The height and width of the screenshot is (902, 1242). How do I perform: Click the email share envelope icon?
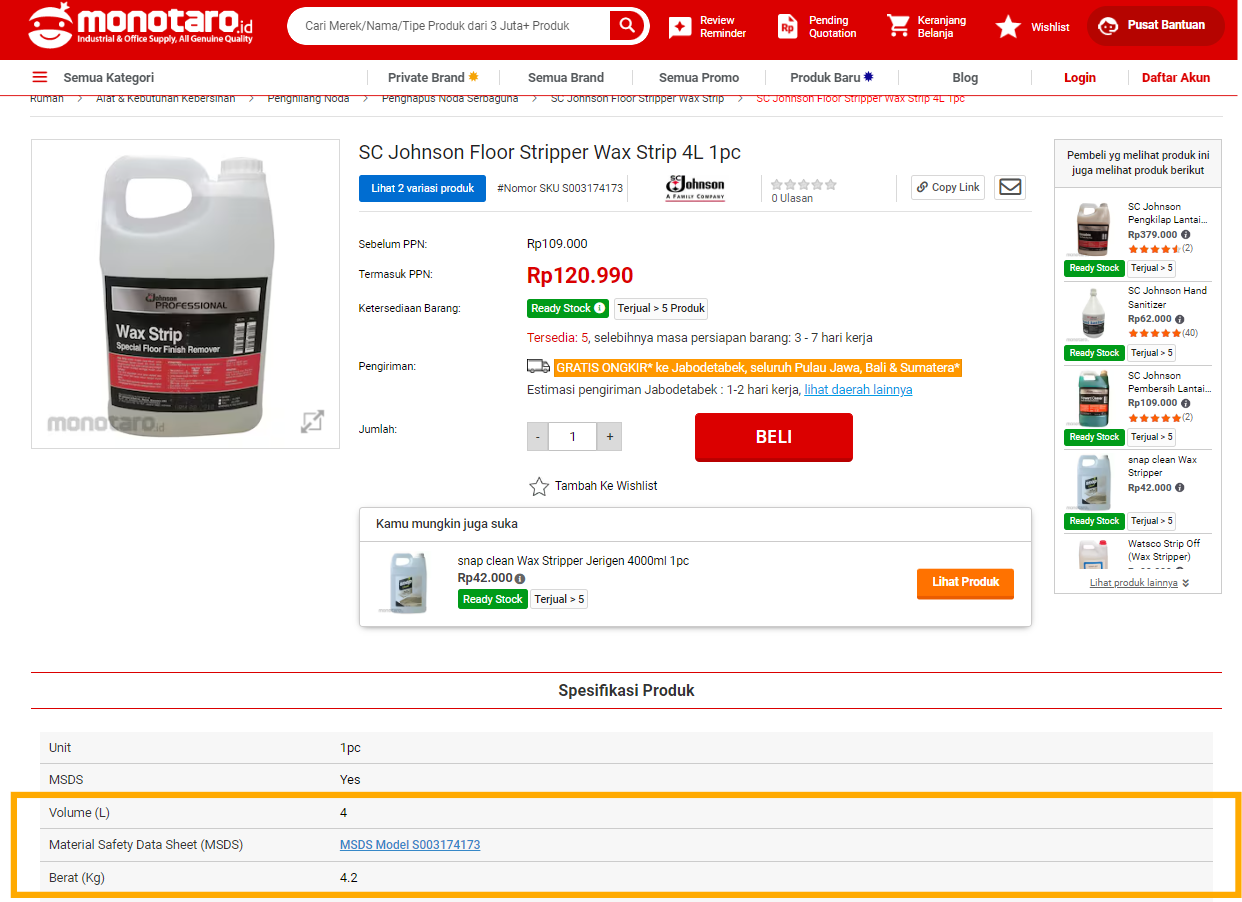(x=1010, y=187)
